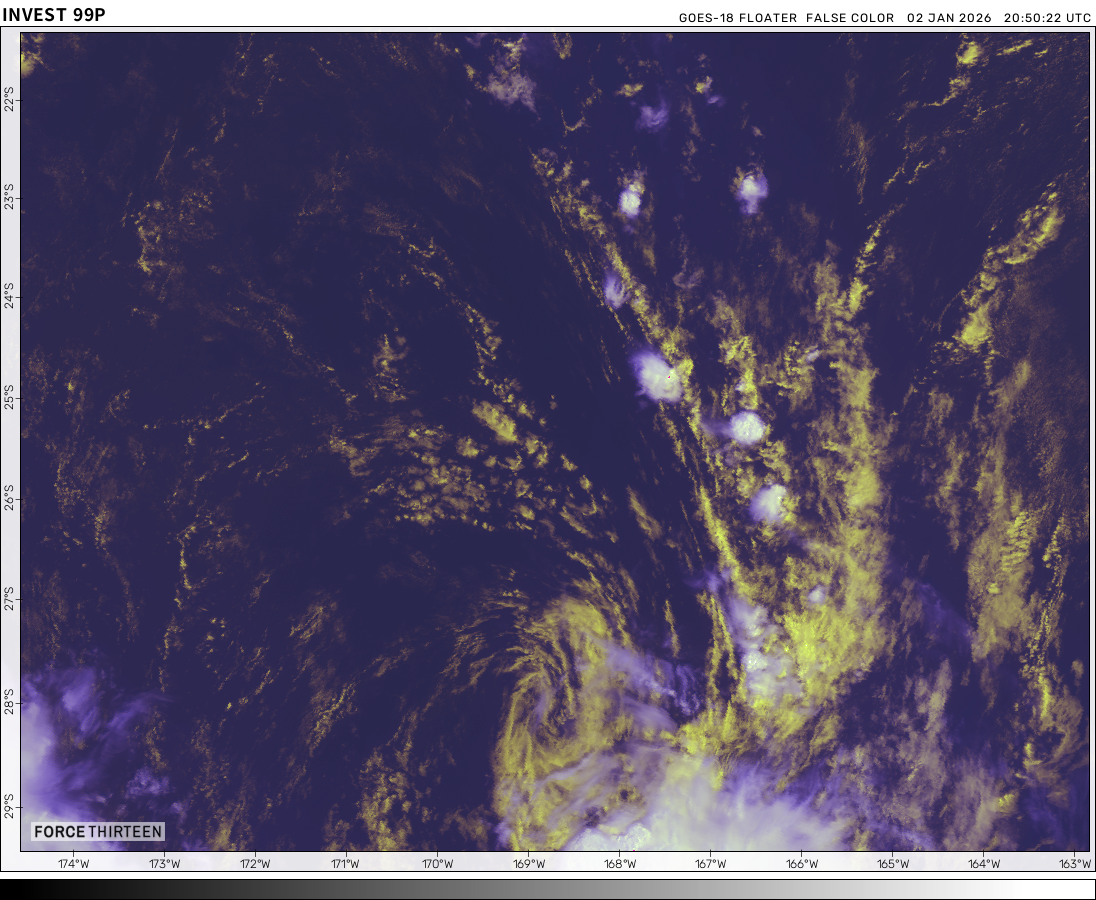Click the 165°W longitude tick label
Image resolution: width=1096 pixels, height=900 pixels.
point(892,864)
